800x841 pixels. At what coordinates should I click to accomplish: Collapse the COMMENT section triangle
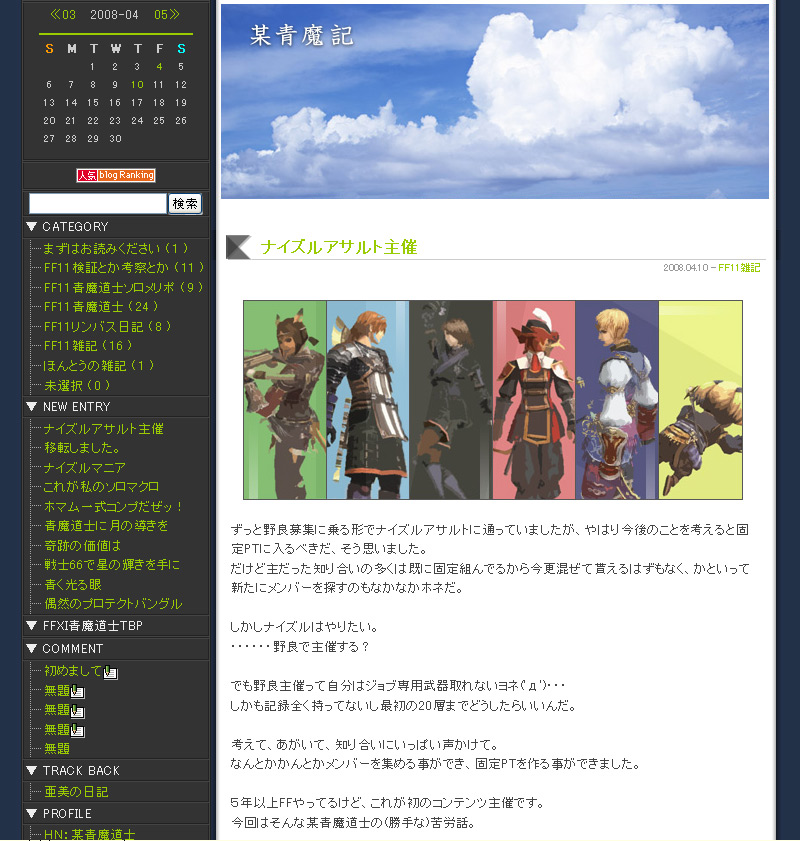tap(31, 648)
